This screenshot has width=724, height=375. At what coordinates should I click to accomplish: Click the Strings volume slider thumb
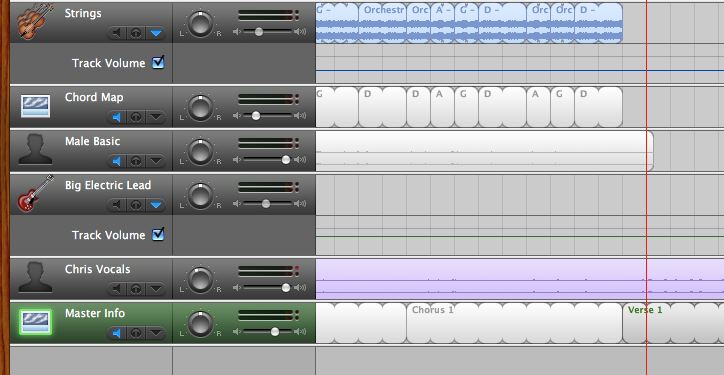click(259, 31)
